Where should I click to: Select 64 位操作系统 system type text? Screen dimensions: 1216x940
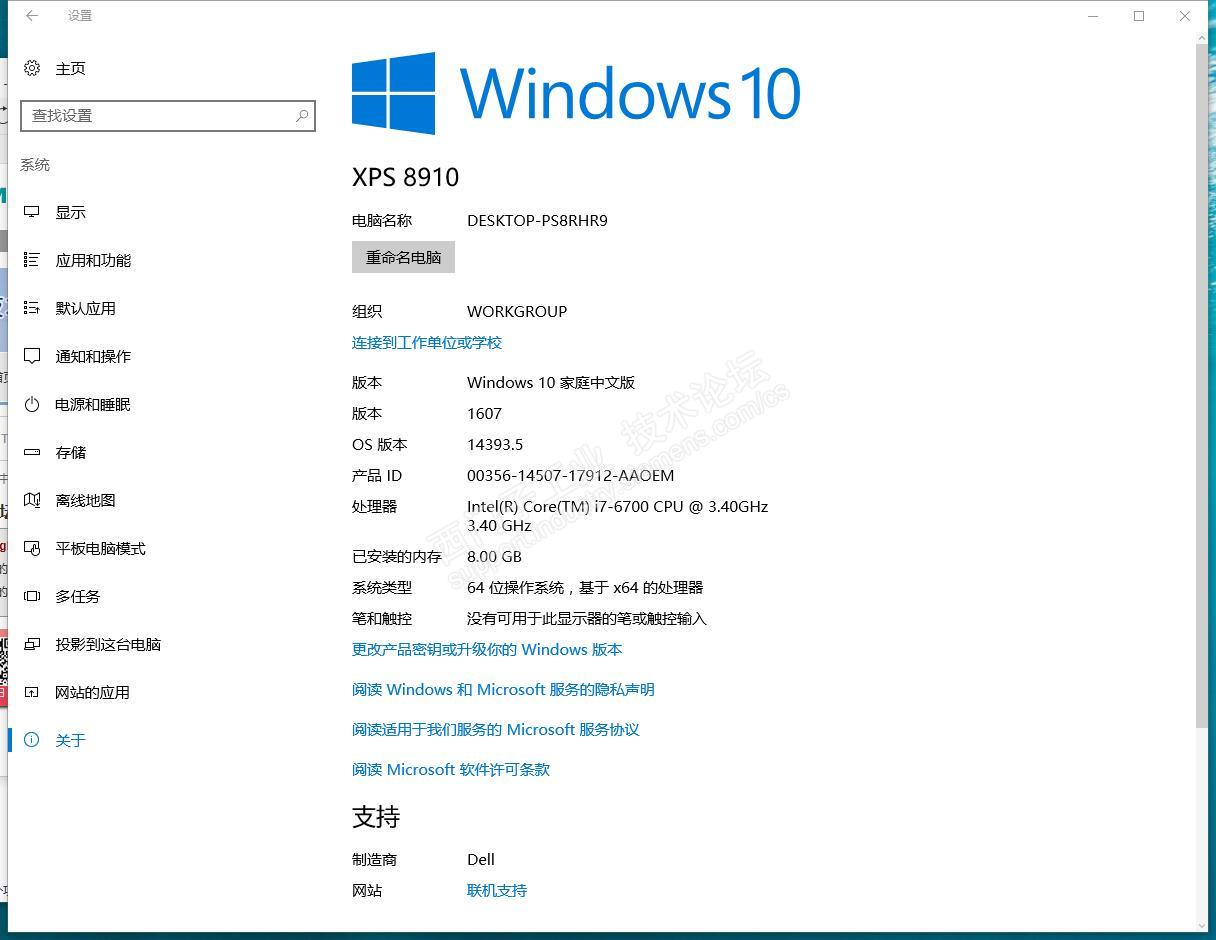(x=585, y=587)
